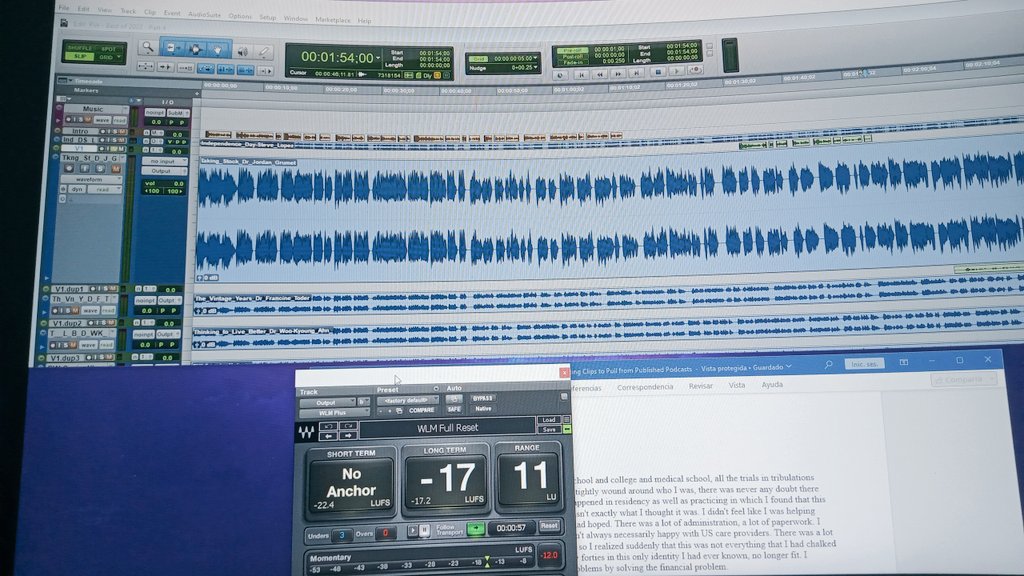Viewport: 1024px width, 576px height.
Task: Activate the Scrubber speaker tool
Action: pos(242,52)
